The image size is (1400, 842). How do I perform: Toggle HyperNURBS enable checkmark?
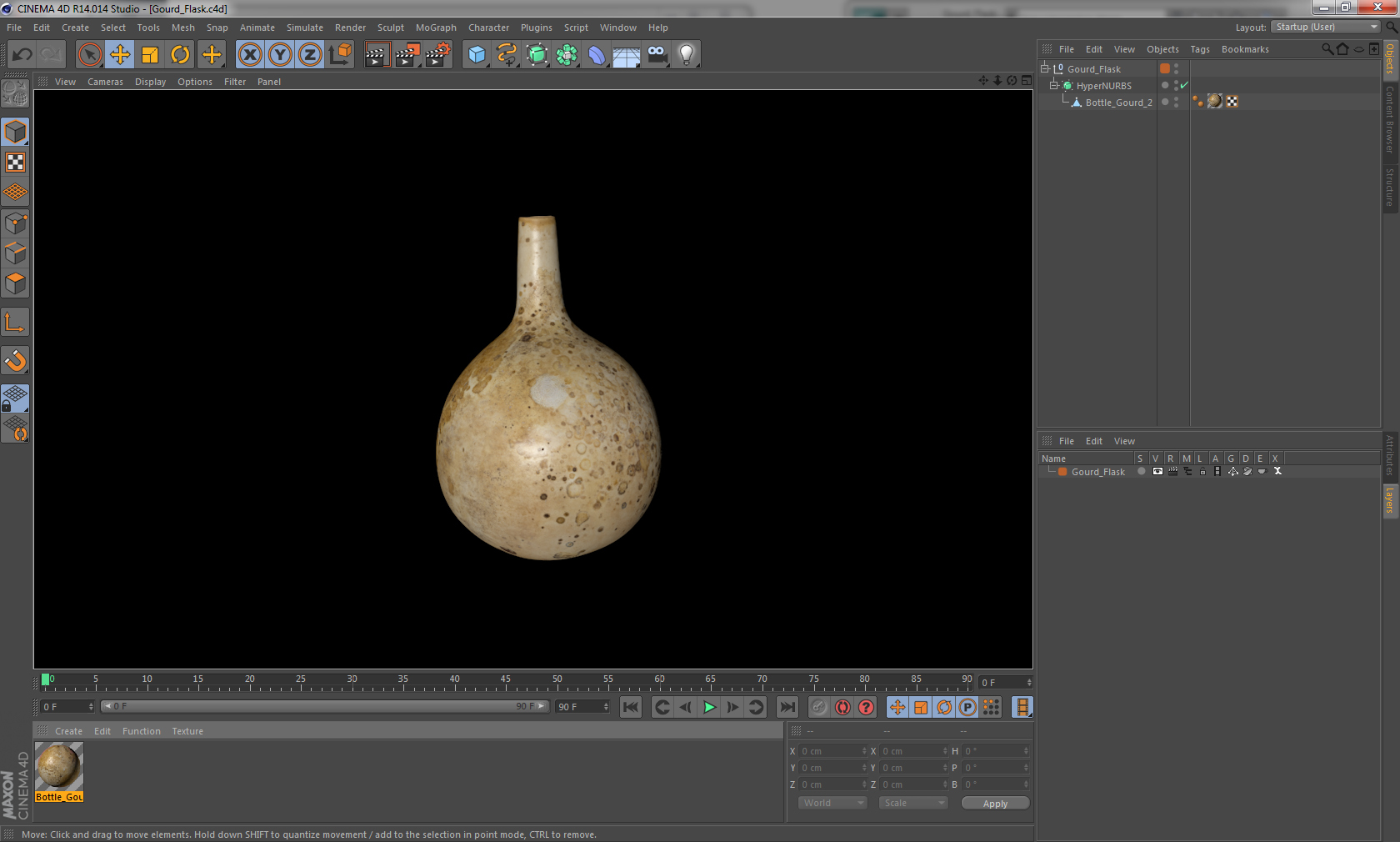coord(1184,85)
